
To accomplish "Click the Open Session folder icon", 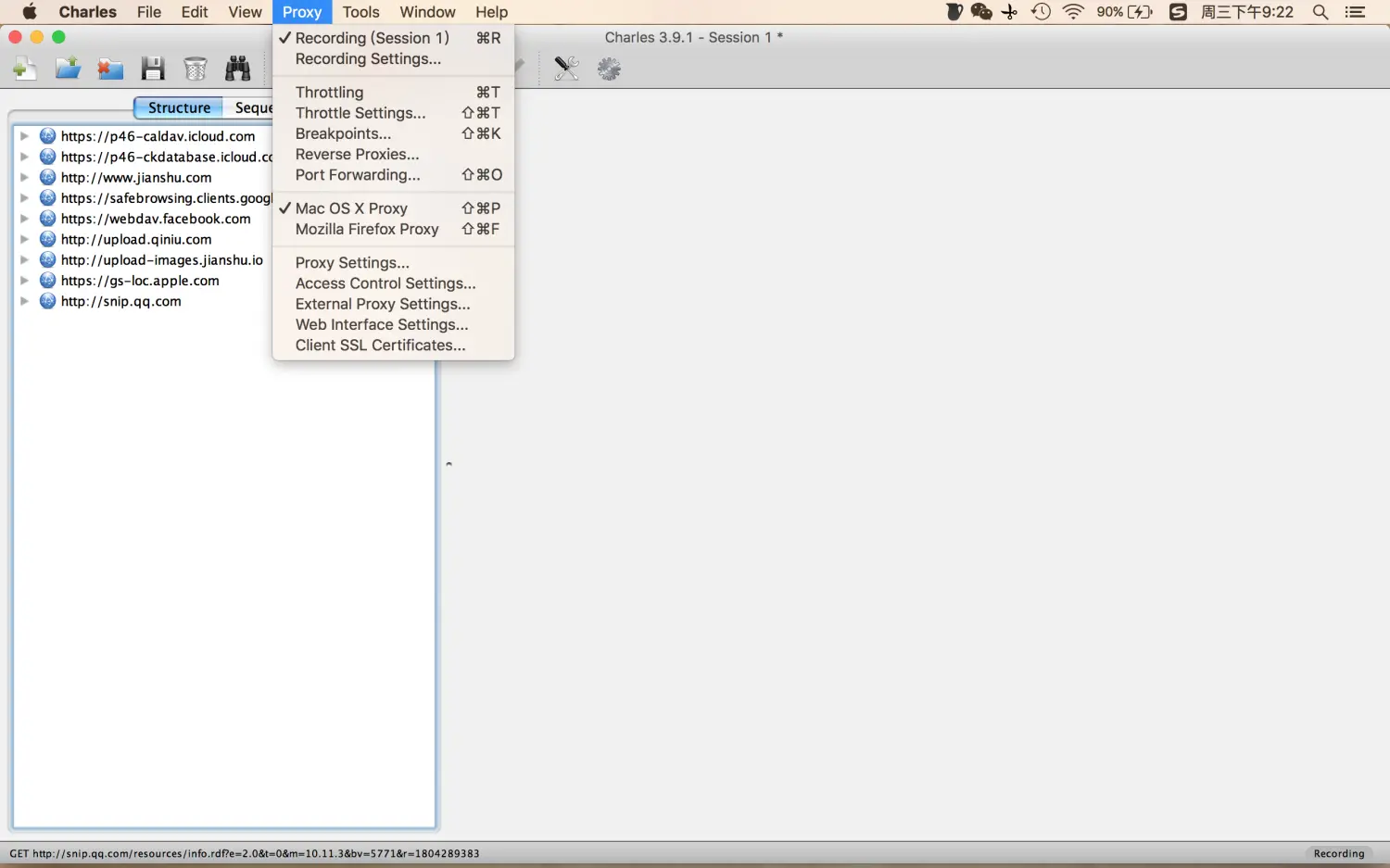I will coord(68,69).
